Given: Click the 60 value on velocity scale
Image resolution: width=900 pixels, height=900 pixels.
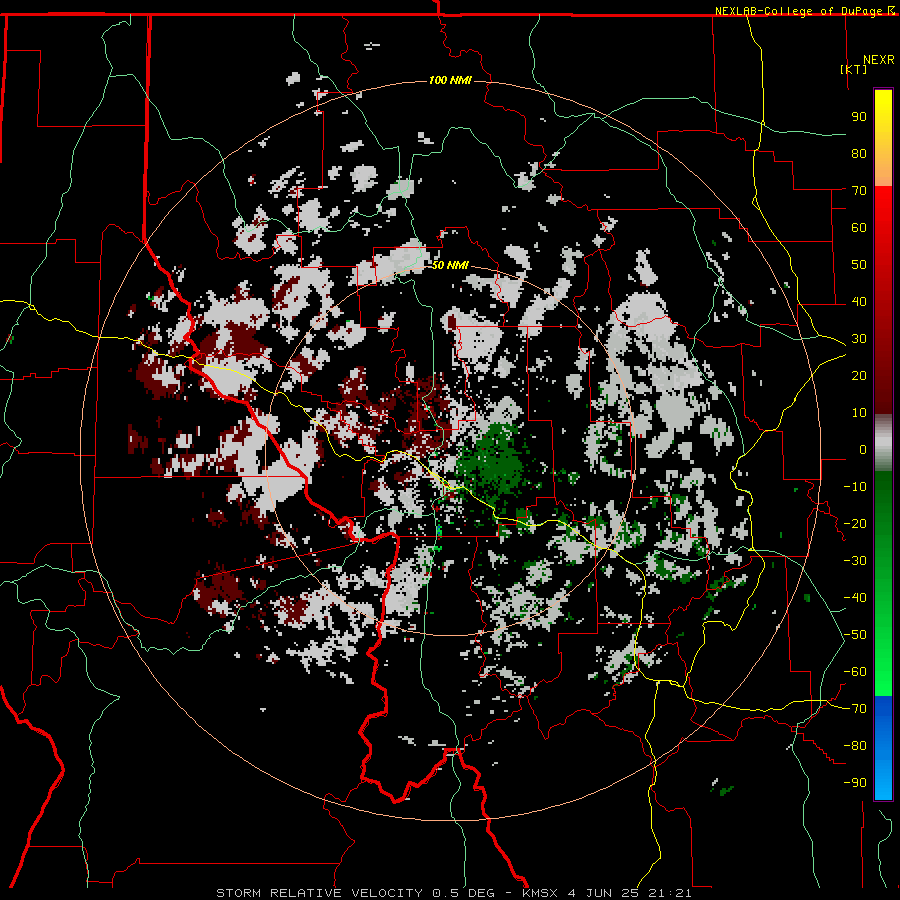Looking at the screenshot, I should [x=859, y=227].
